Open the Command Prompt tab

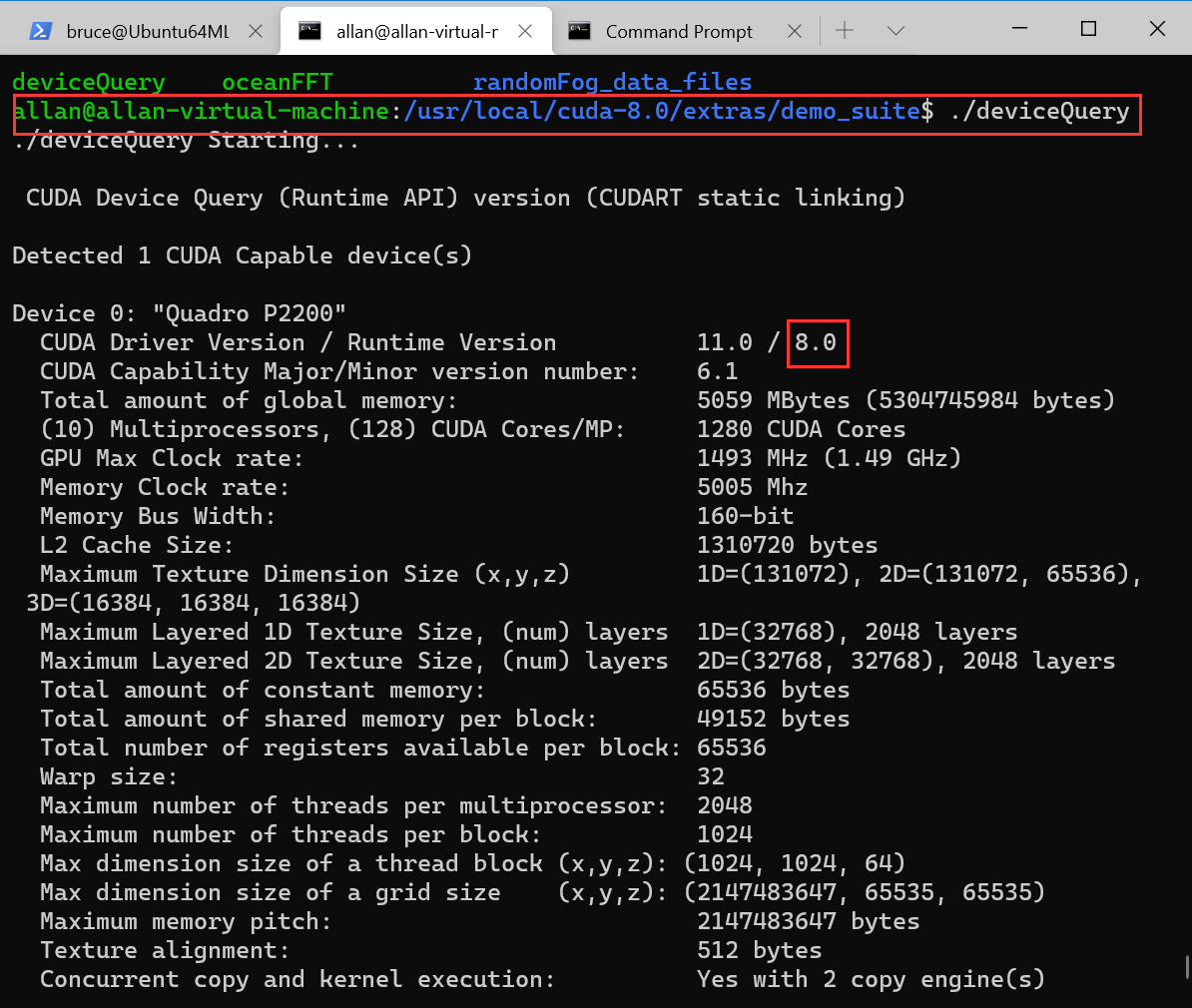click(x=678, y=30)
